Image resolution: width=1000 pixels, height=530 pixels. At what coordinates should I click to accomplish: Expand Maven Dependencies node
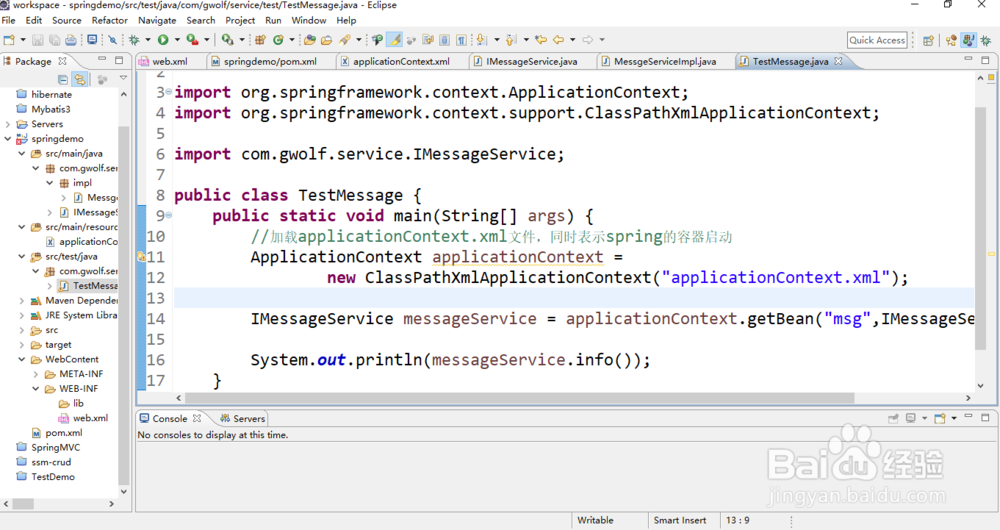(22, 300)
